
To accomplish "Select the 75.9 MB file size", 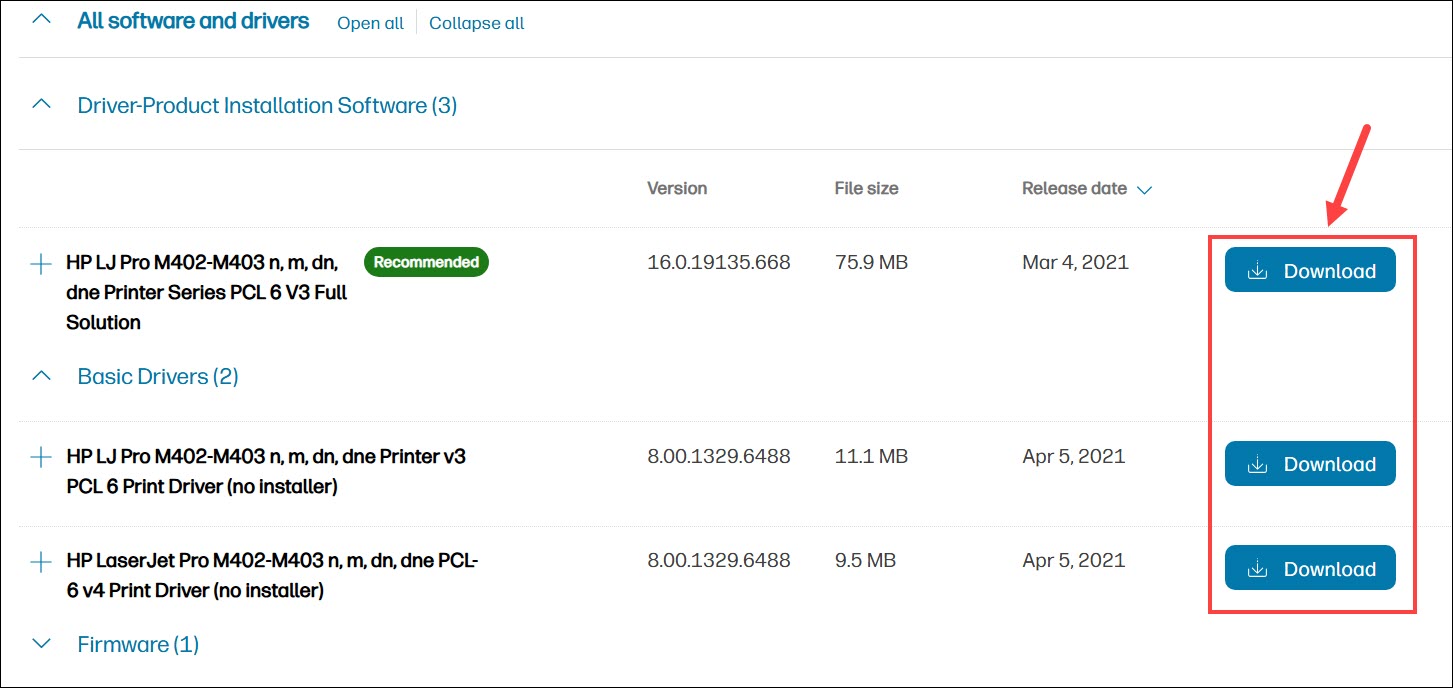I will (x=871, y=263).
